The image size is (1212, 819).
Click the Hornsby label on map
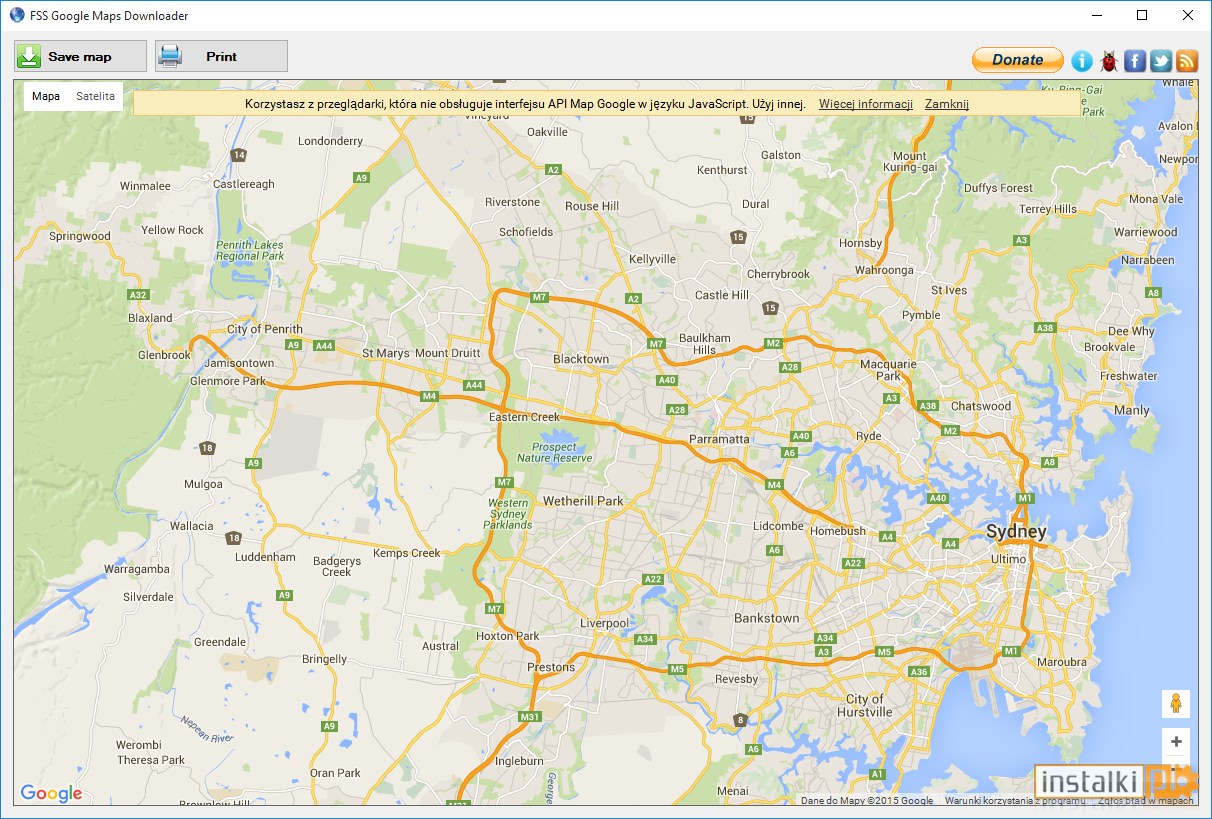click(861, 243)
